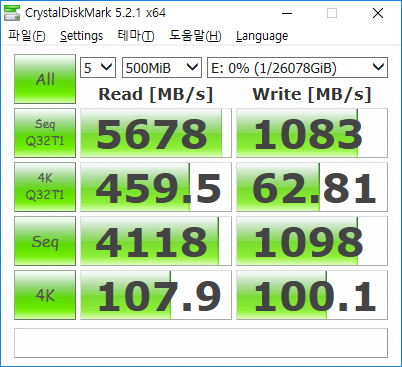402x367 pixels.
Task: Minimize the CrystalDiskMark window
Action: coord(287,13)
